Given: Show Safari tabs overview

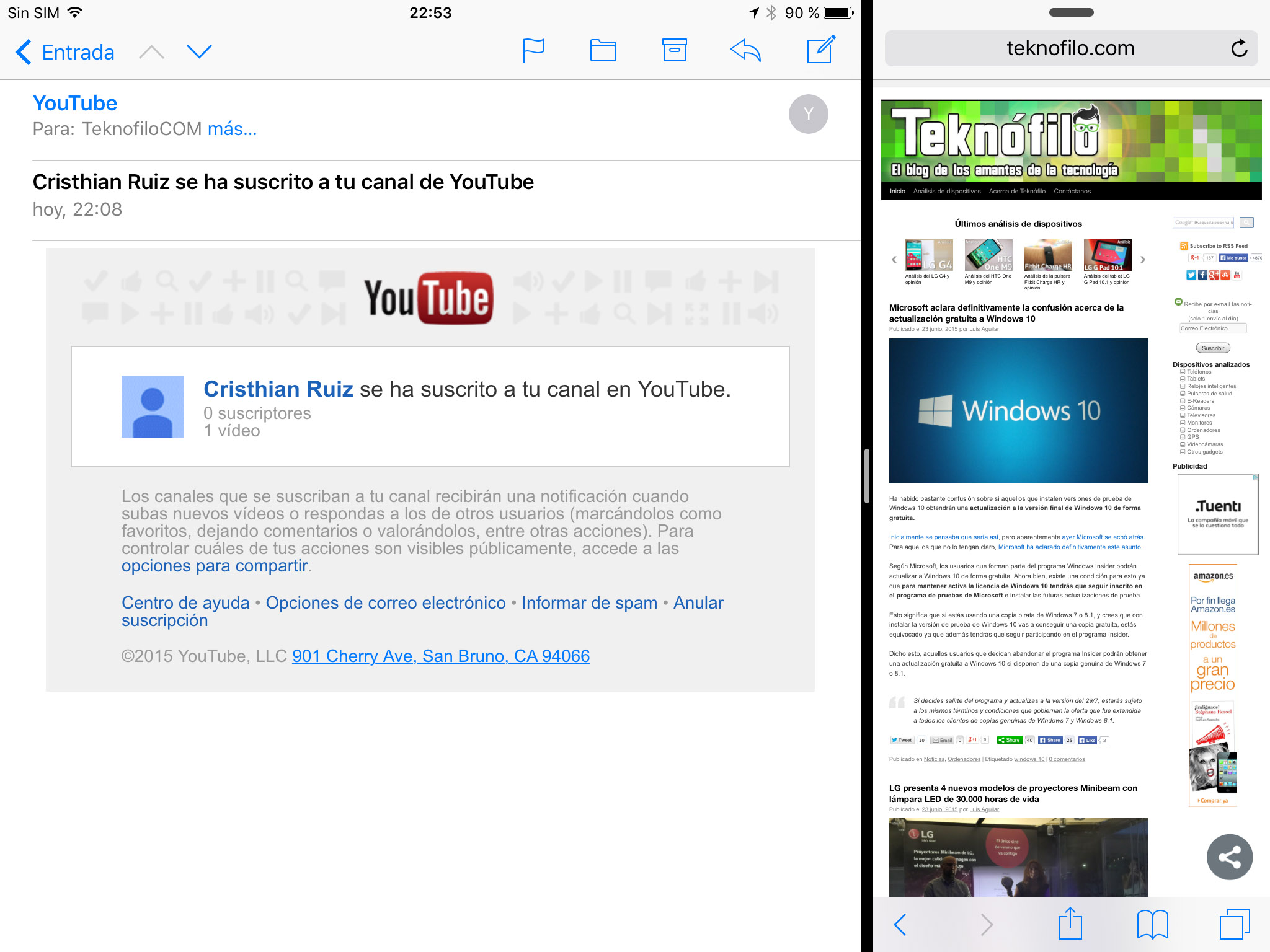Looking at the screenshot, I should coord(1234,925).
